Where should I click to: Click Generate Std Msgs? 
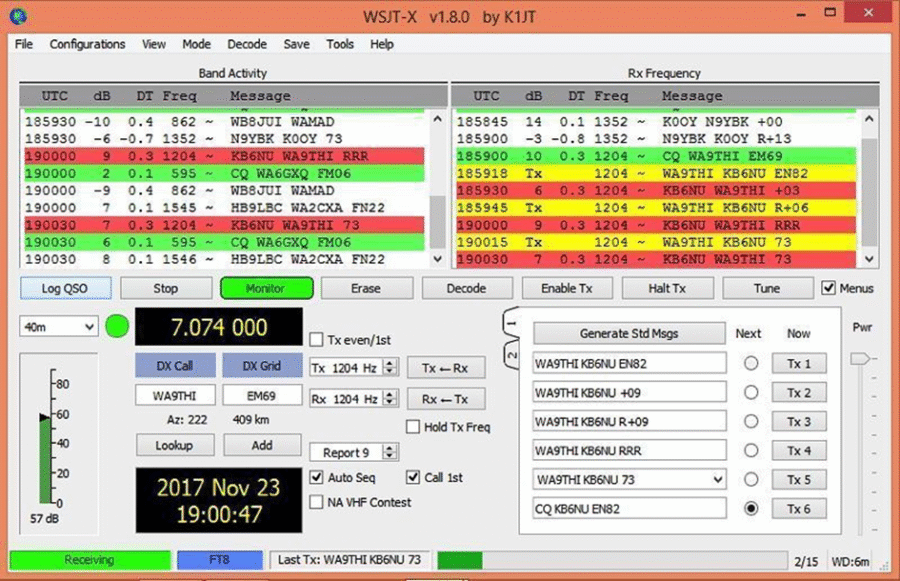tap(629, 333)
